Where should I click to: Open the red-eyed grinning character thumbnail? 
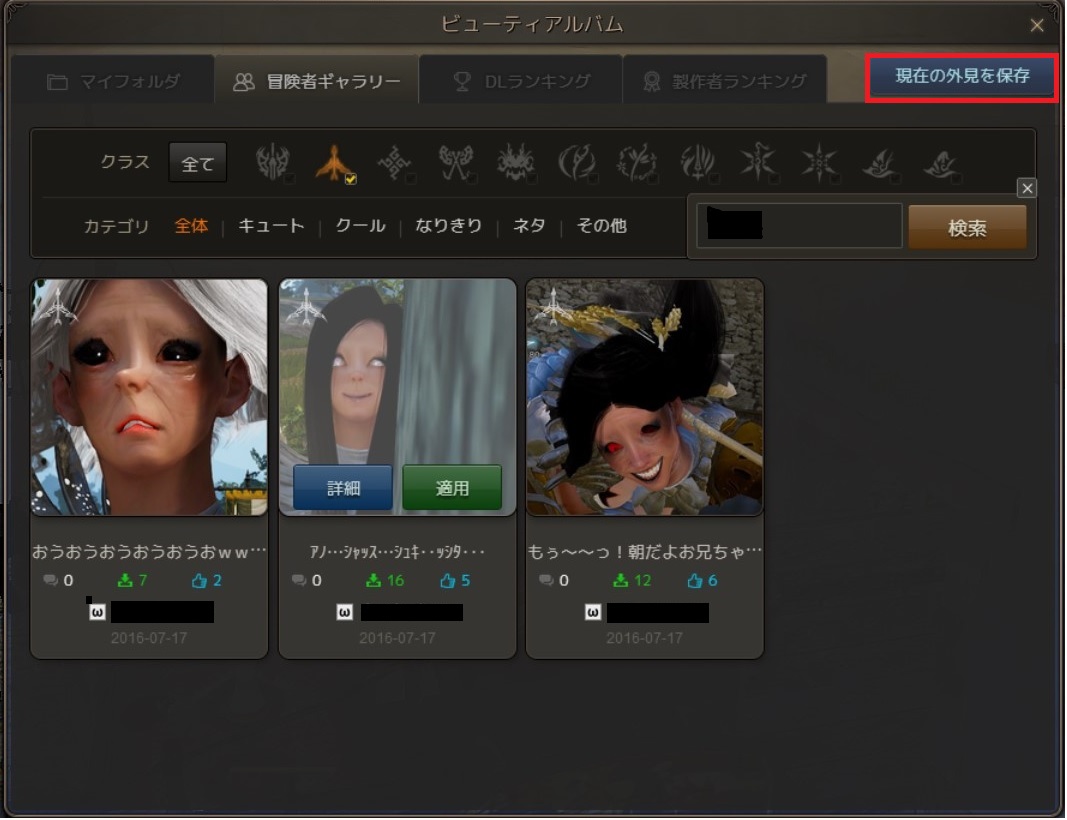coord(644,397)
